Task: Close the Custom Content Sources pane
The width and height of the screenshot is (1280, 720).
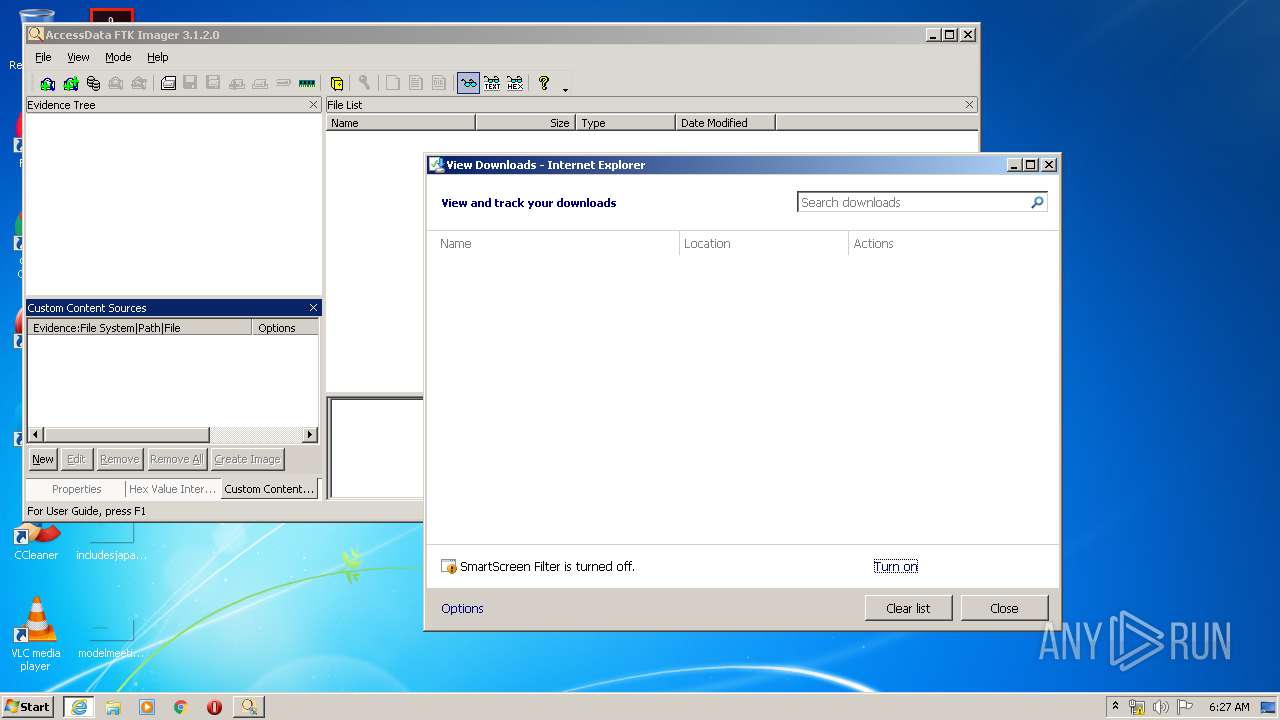Action: 313,308
